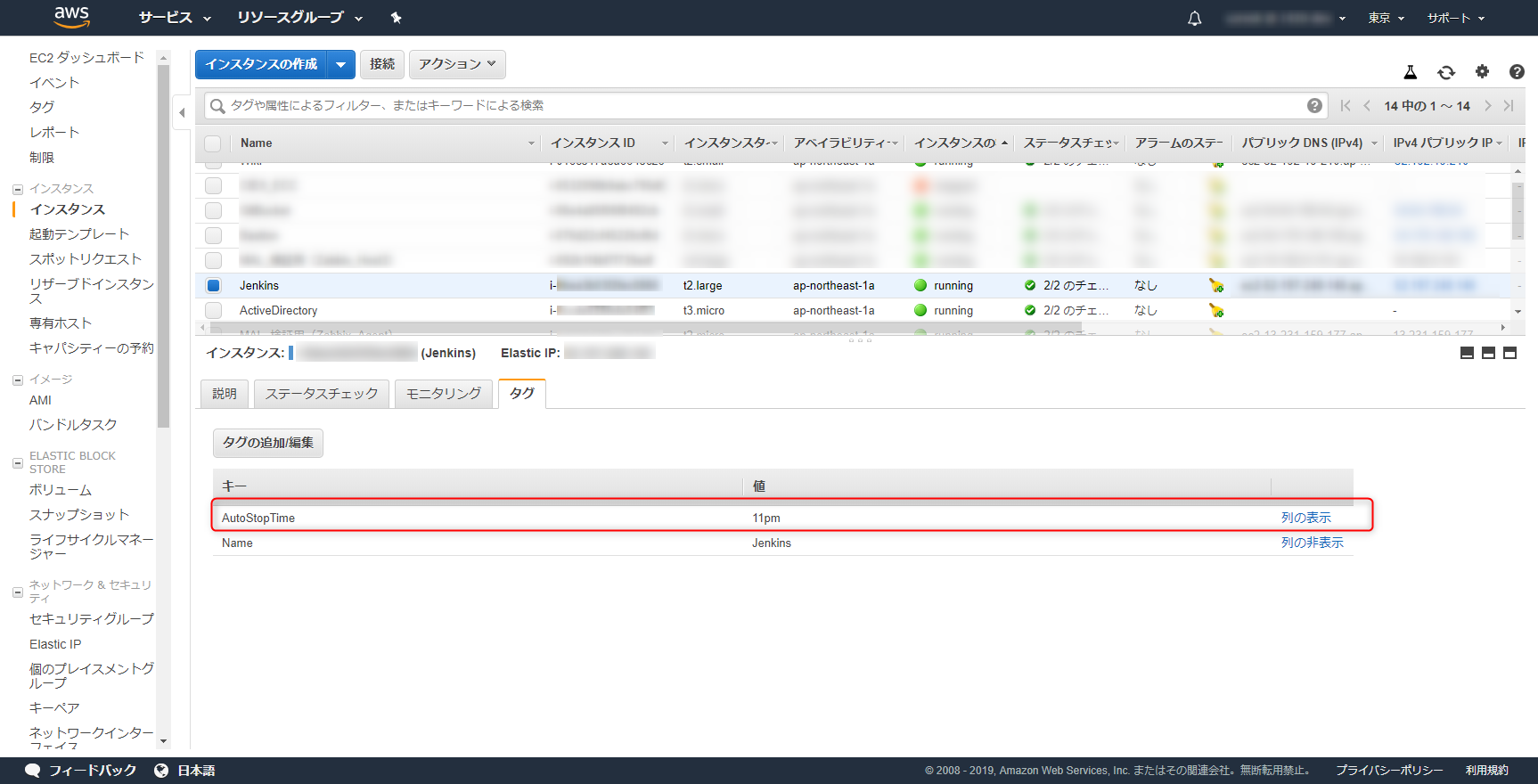Go to the previous page of instances
The height and width of the screenshot is (784, 1538).
[1367, 105]
